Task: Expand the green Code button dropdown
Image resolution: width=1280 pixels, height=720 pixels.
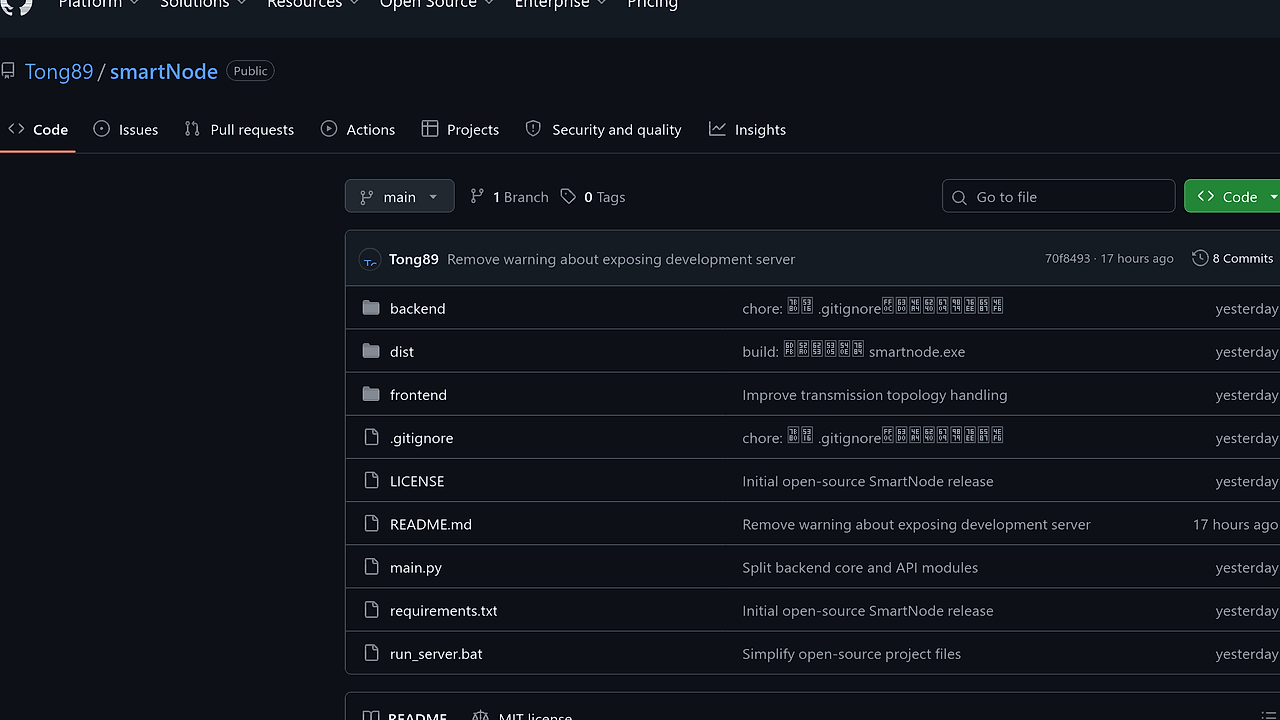Action: (x=1273, y=196)
